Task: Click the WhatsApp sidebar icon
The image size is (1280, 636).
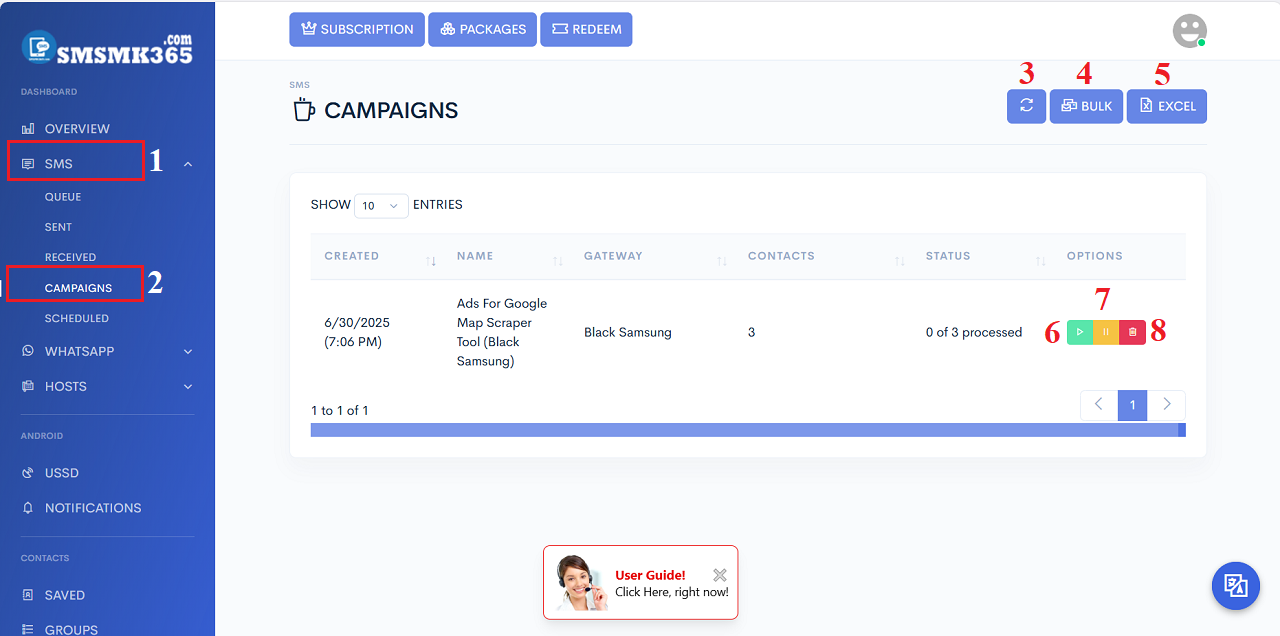Action: [28, 351]
